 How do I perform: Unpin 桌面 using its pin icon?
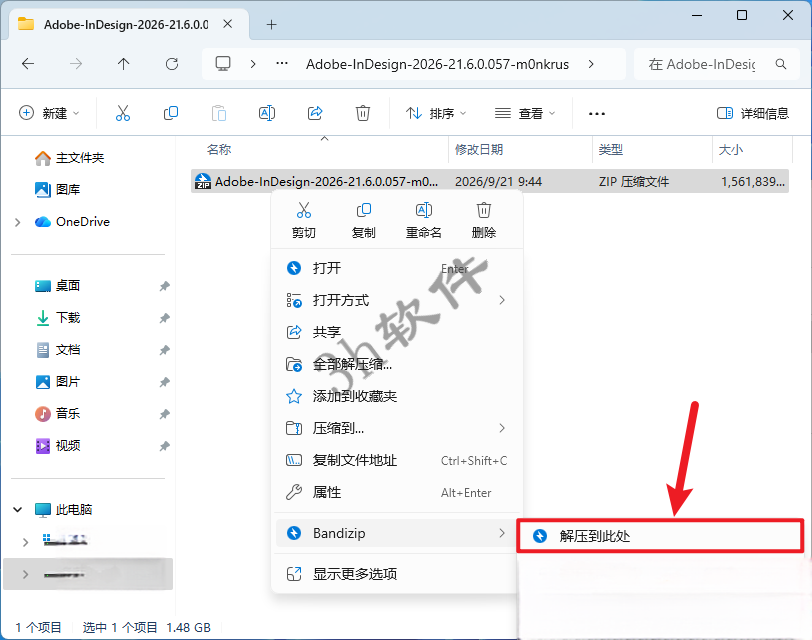164,286
